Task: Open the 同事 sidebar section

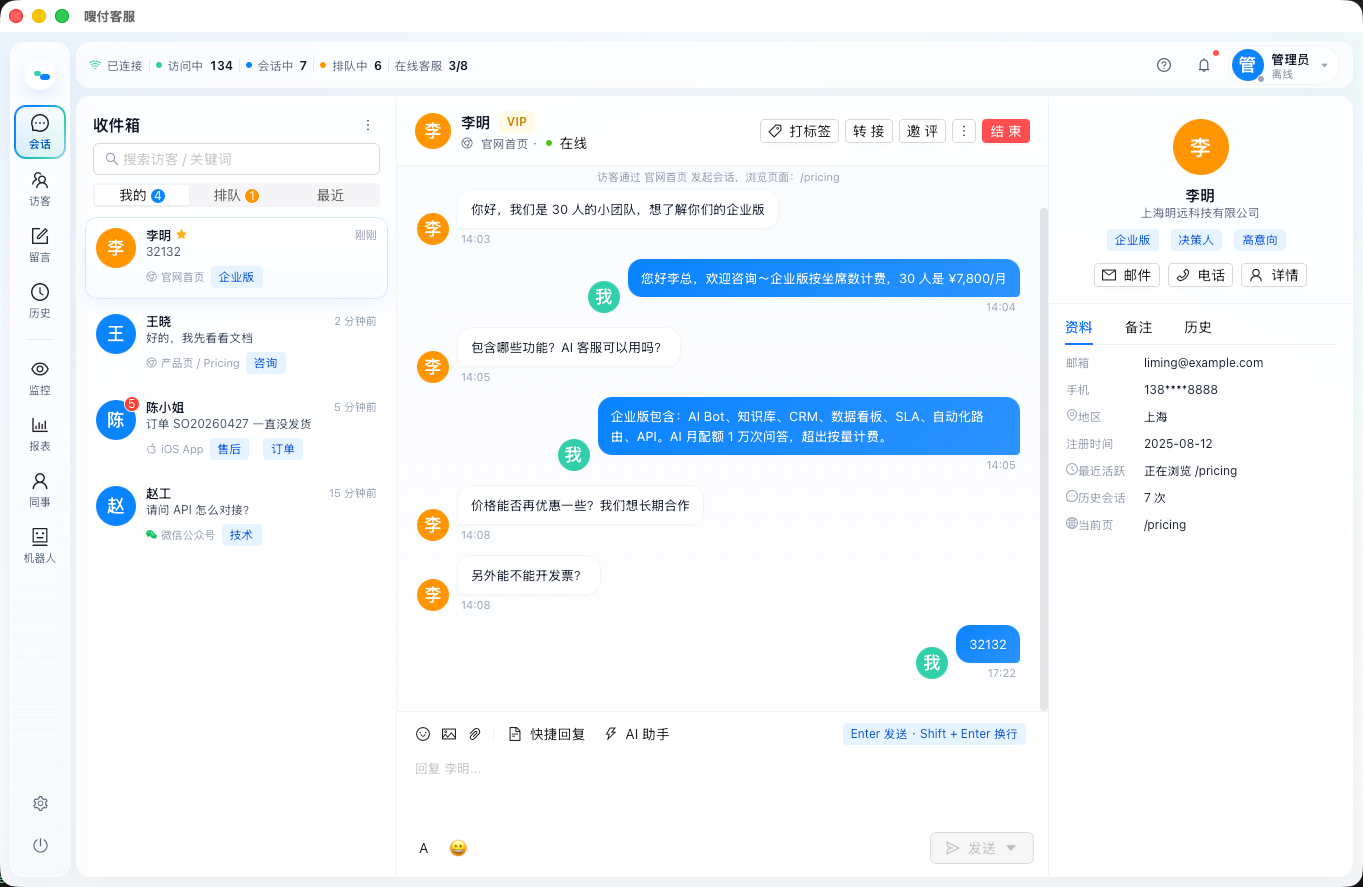Action: (40, 489)
